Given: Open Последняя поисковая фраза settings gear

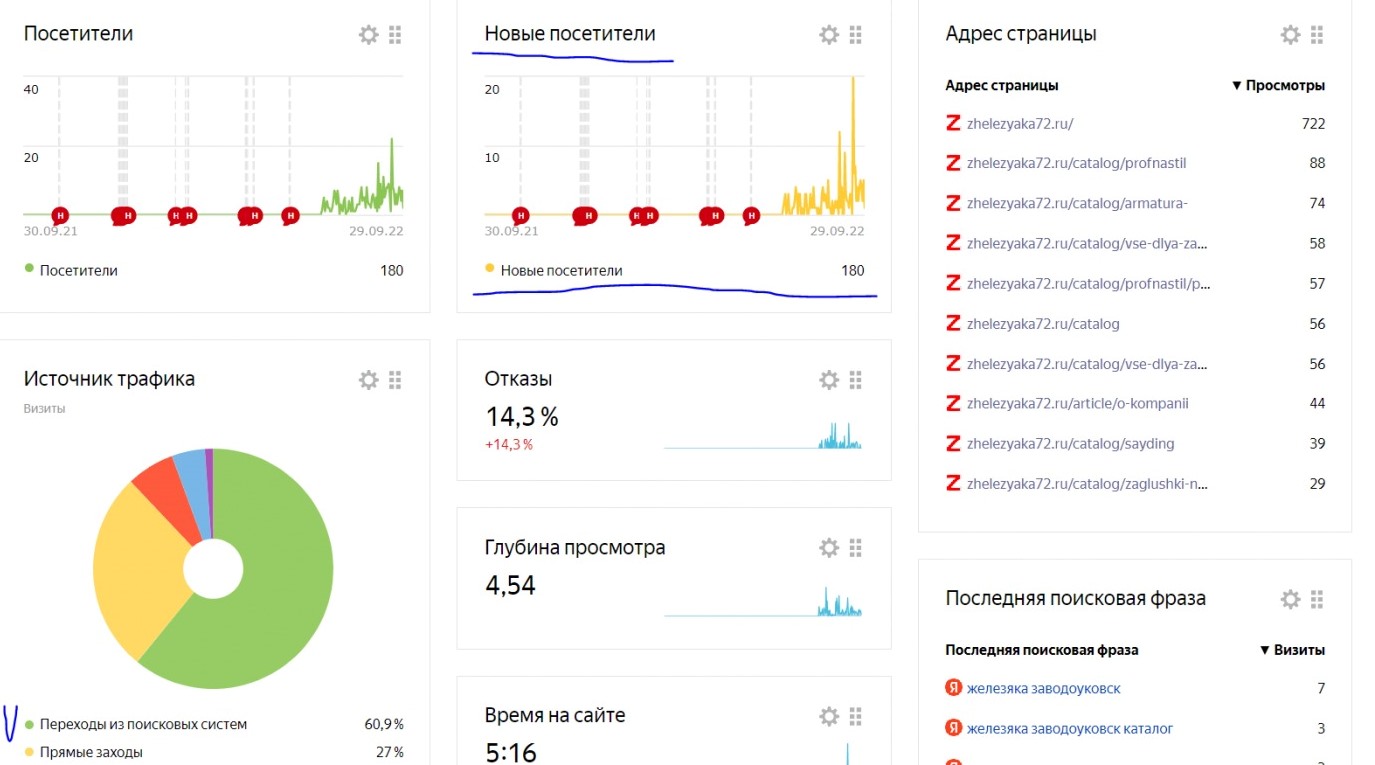Looking at the screenshot, I should [1290, 599].
